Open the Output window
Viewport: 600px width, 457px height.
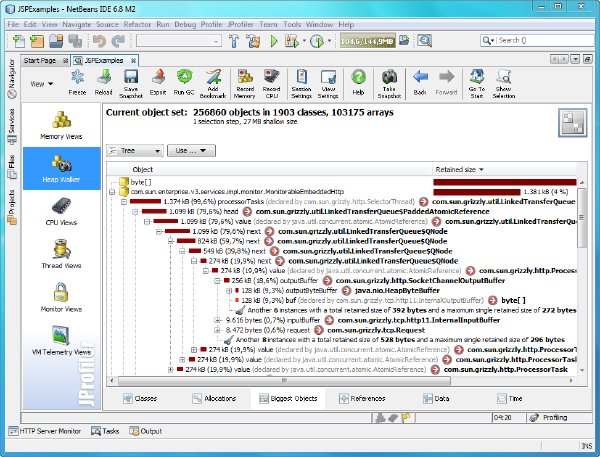pyautogui.click(x=145, y=431)
